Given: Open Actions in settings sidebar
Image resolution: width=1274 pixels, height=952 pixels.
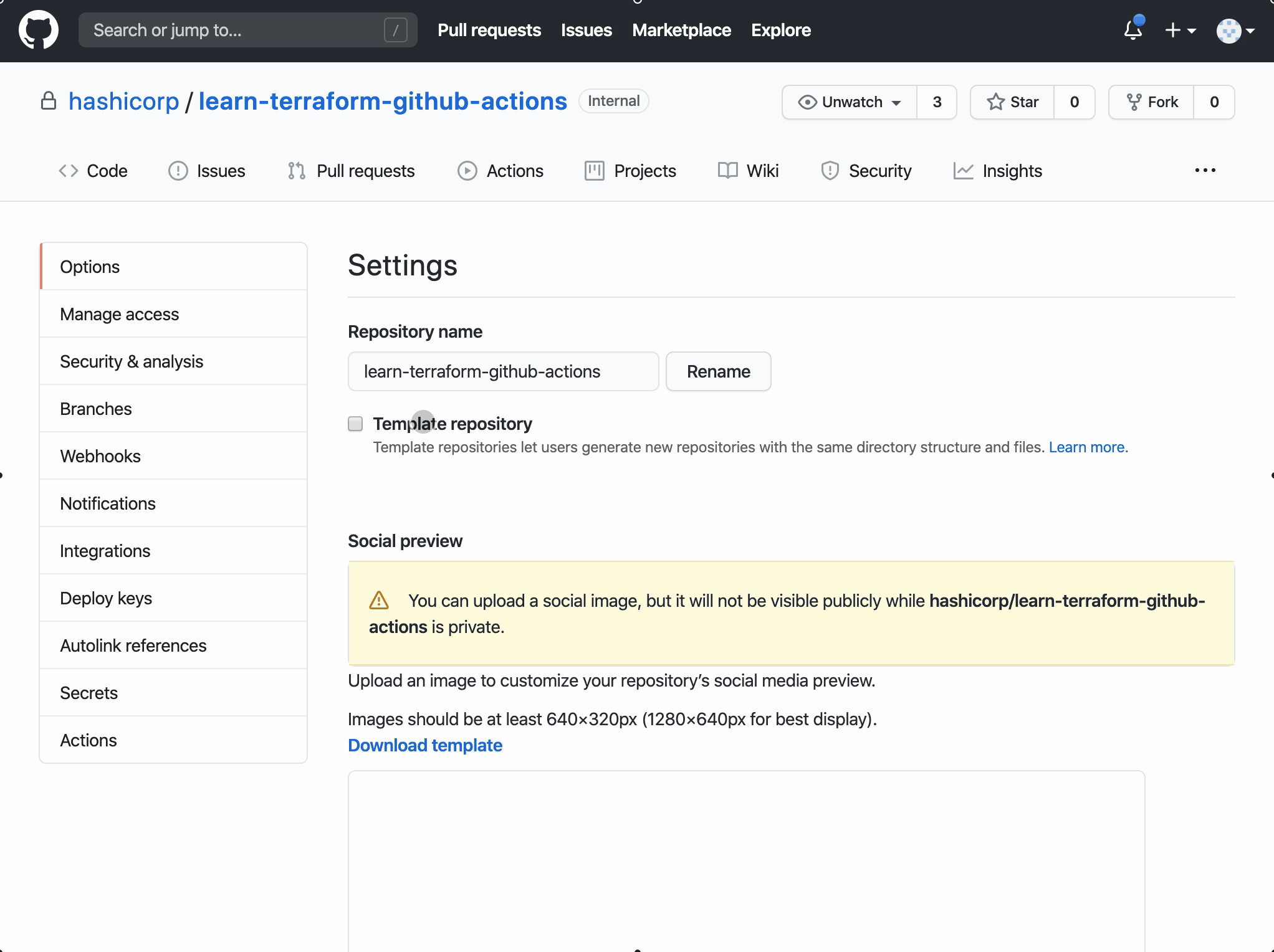Looking at the screenshot, I should pos(173,740).
